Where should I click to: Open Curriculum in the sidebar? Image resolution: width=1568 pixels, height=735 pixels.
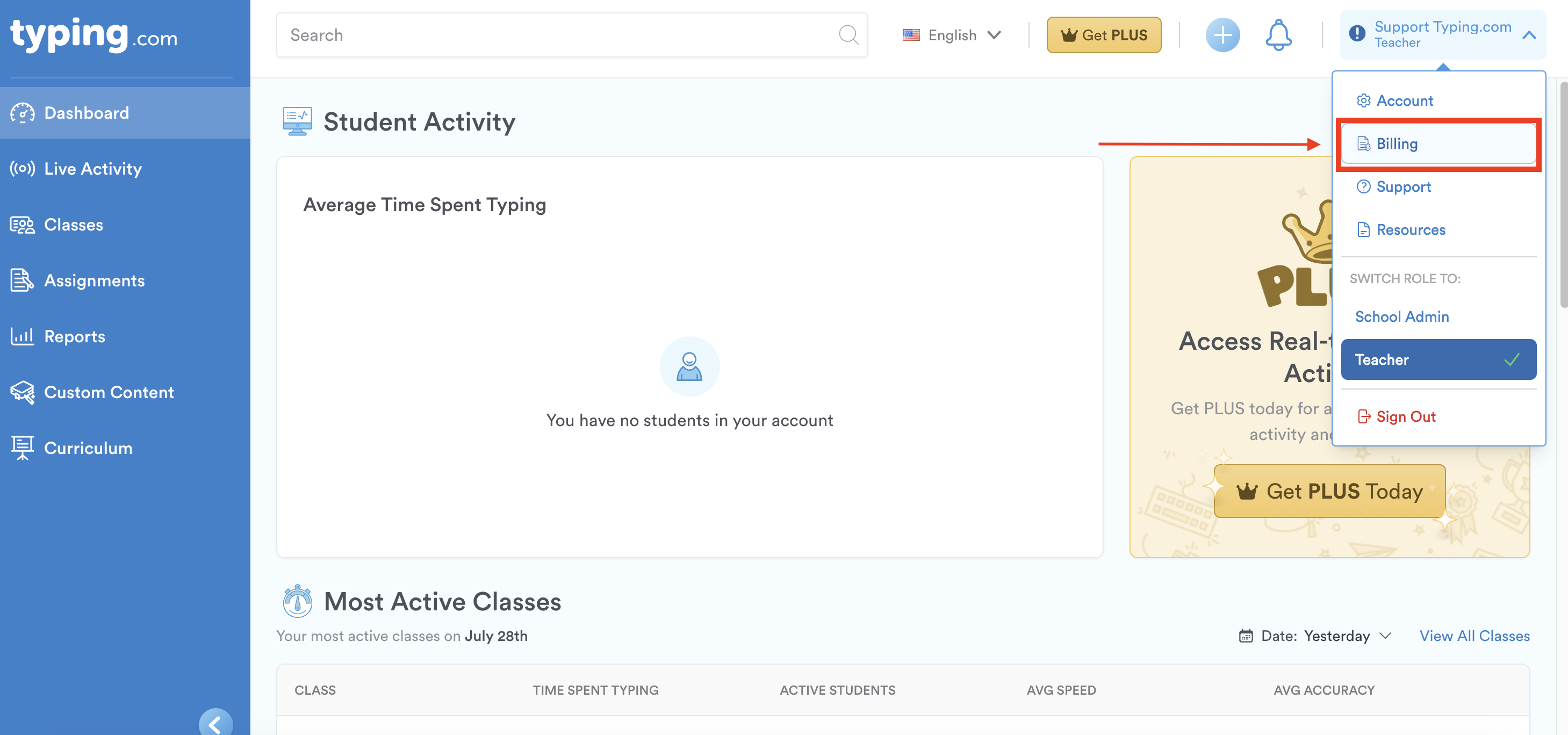(x=88, y=449)
